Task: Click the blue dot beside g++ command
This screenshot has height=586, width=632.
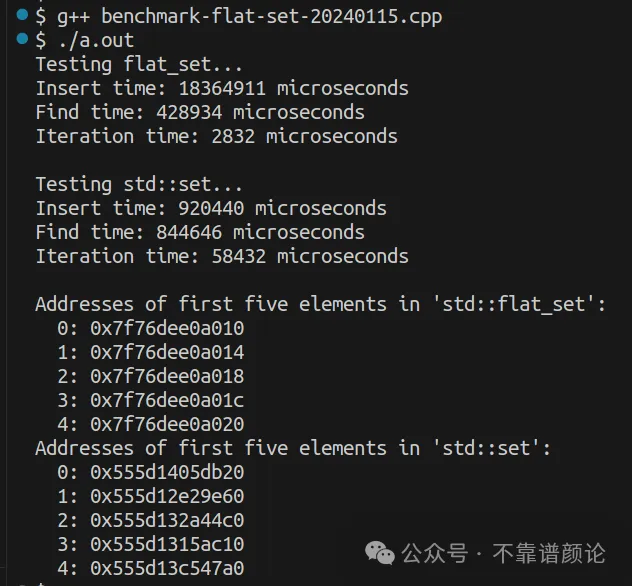Action: click(22, 15)
